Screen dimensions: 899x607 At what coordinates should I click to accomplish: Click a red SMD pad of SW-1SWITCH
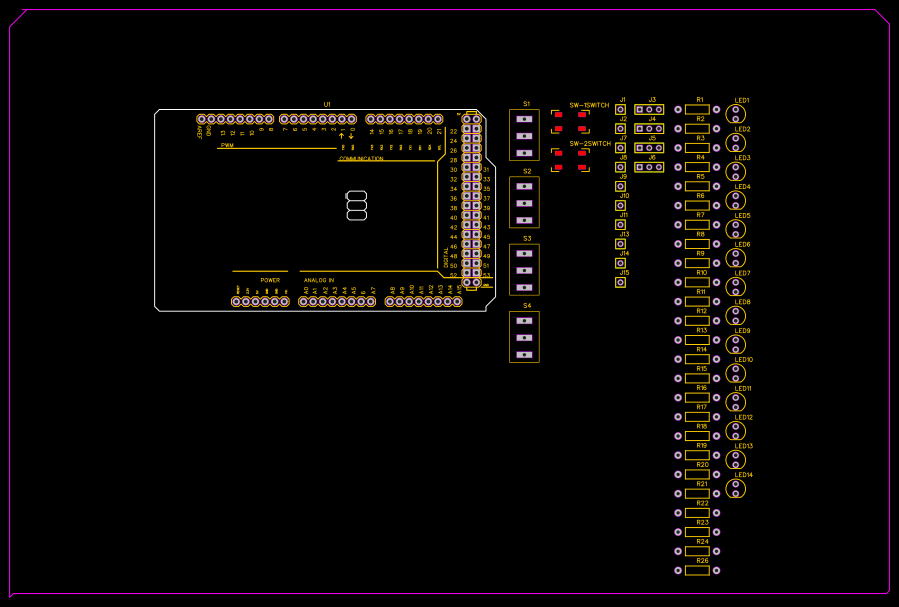pos(556,113)
